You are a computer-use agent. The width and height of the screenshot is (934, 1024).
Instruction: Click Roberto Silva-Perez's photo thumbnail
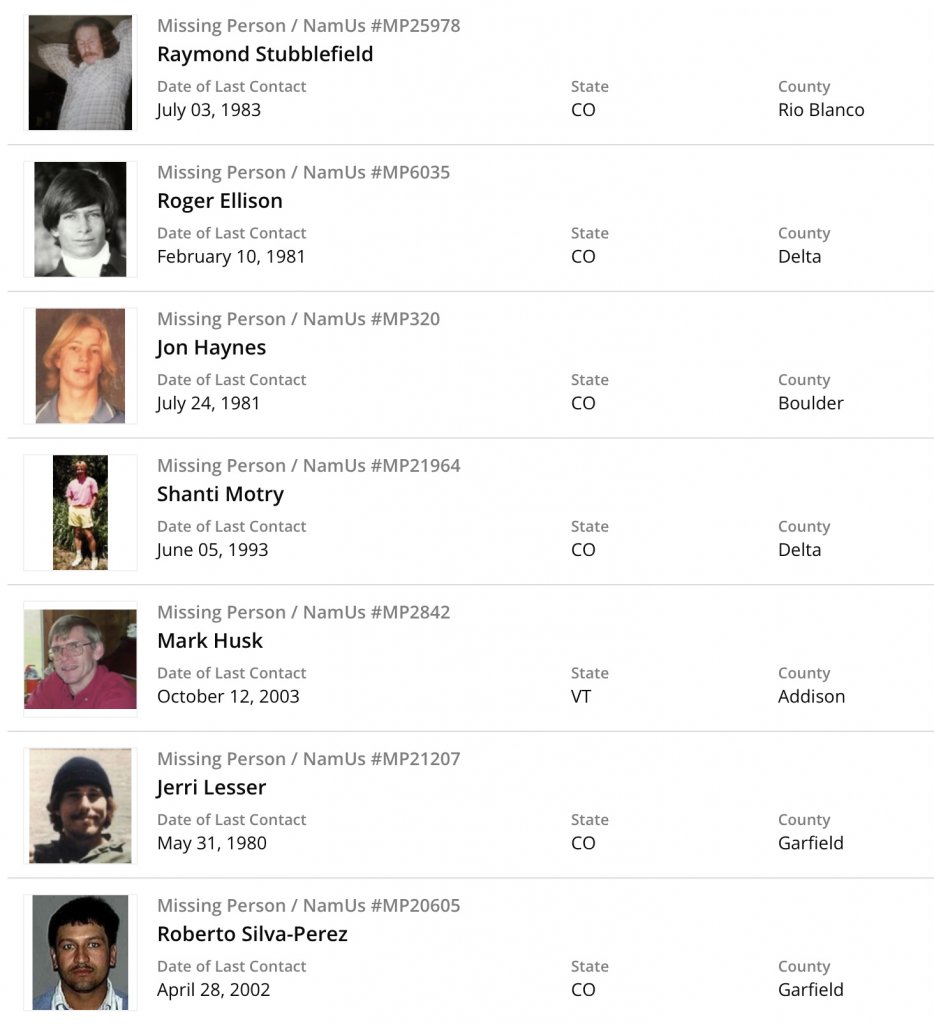tap(80, 952)
